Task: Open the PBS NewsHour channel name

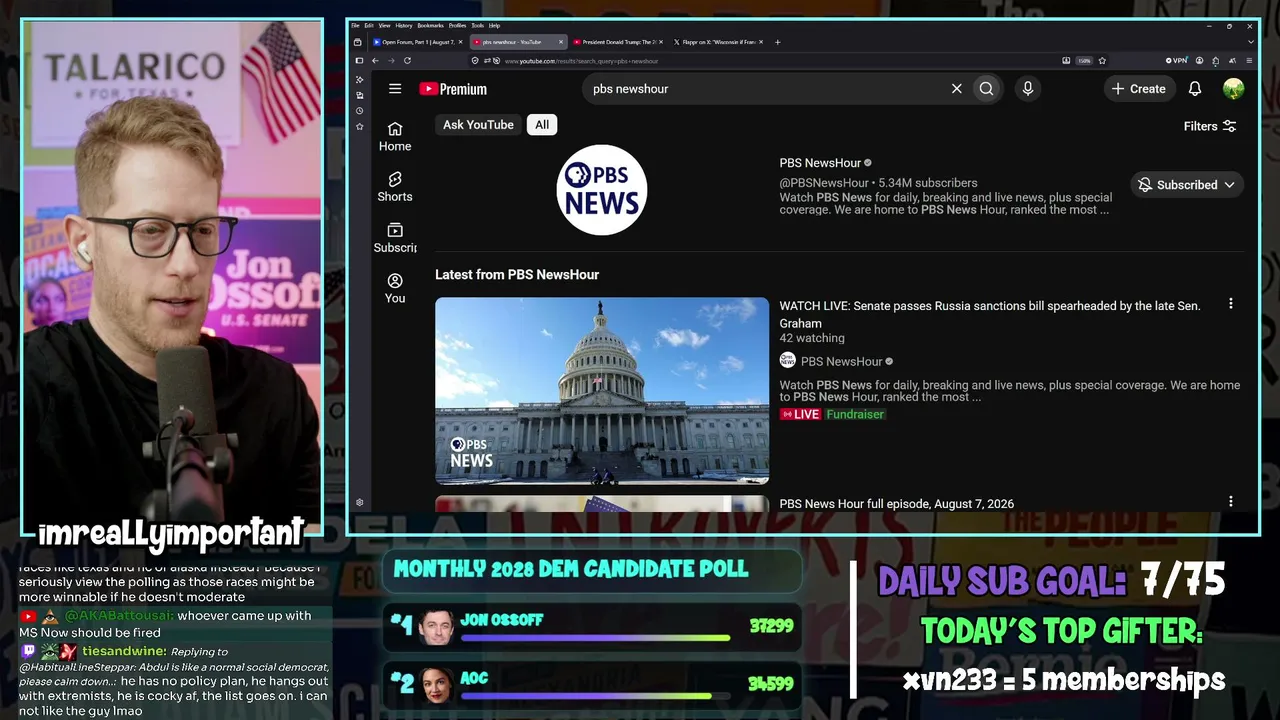Action: 820,163
